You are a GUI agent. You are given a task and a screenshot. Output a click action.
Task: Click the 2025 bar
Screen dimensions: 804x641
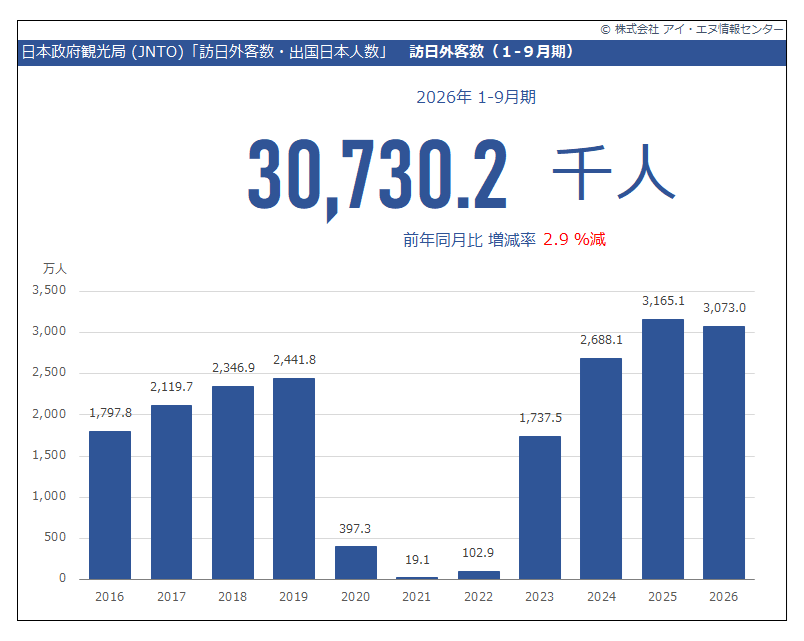click(662, 449)
